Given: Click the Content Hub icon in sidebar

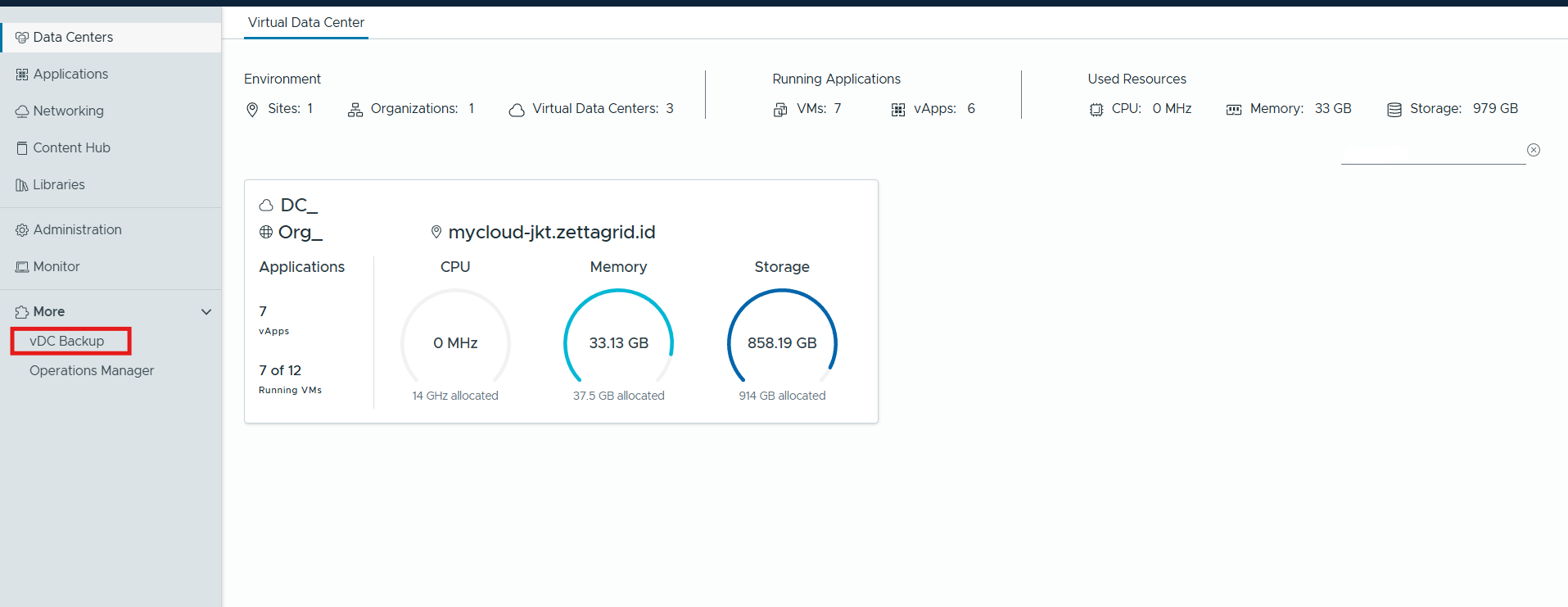Looking at the screenshot, I should pos(22,148).
